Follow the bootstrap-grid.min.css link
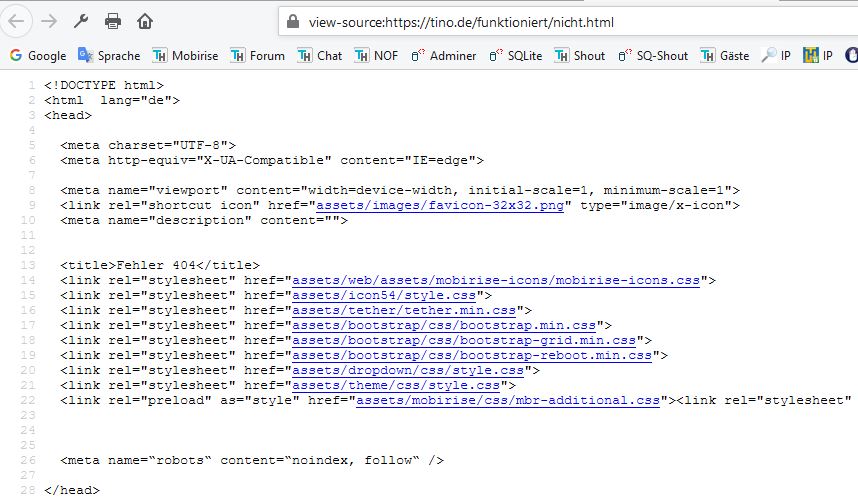 [464, 340]
